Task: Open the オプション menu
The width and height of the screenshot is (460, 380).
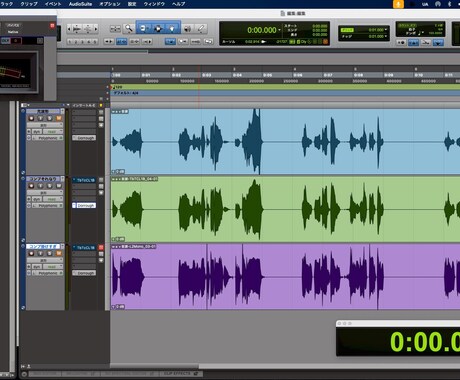Action: click(110, 4)
